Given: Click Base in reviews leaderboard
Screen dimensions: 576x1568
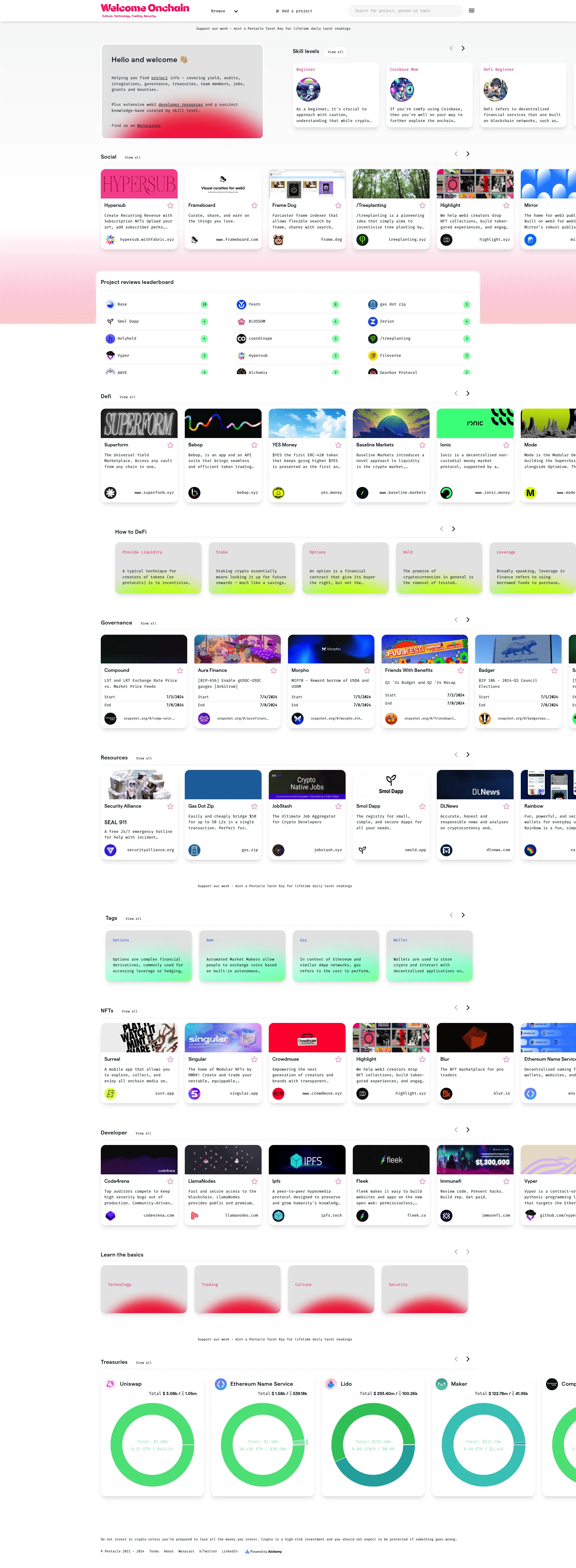Looking at the screenshot, I should pyautogui.click(x=122, y=304).
